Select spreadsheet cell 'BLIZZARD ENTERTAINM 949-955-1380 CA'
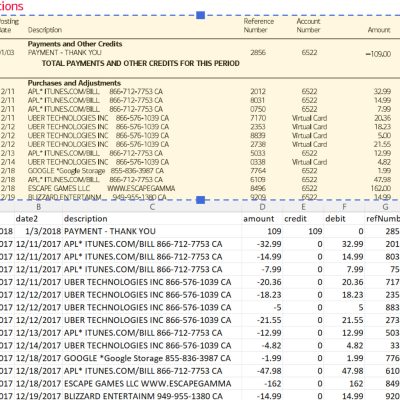400x400 pixels. point(152,395)
